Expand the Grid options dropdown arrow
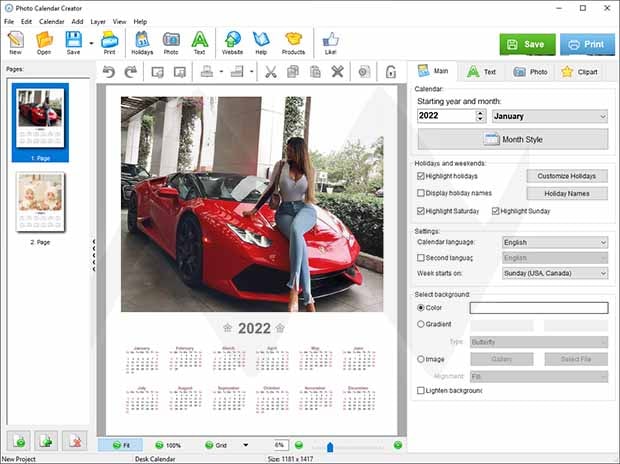 (246, 445)
